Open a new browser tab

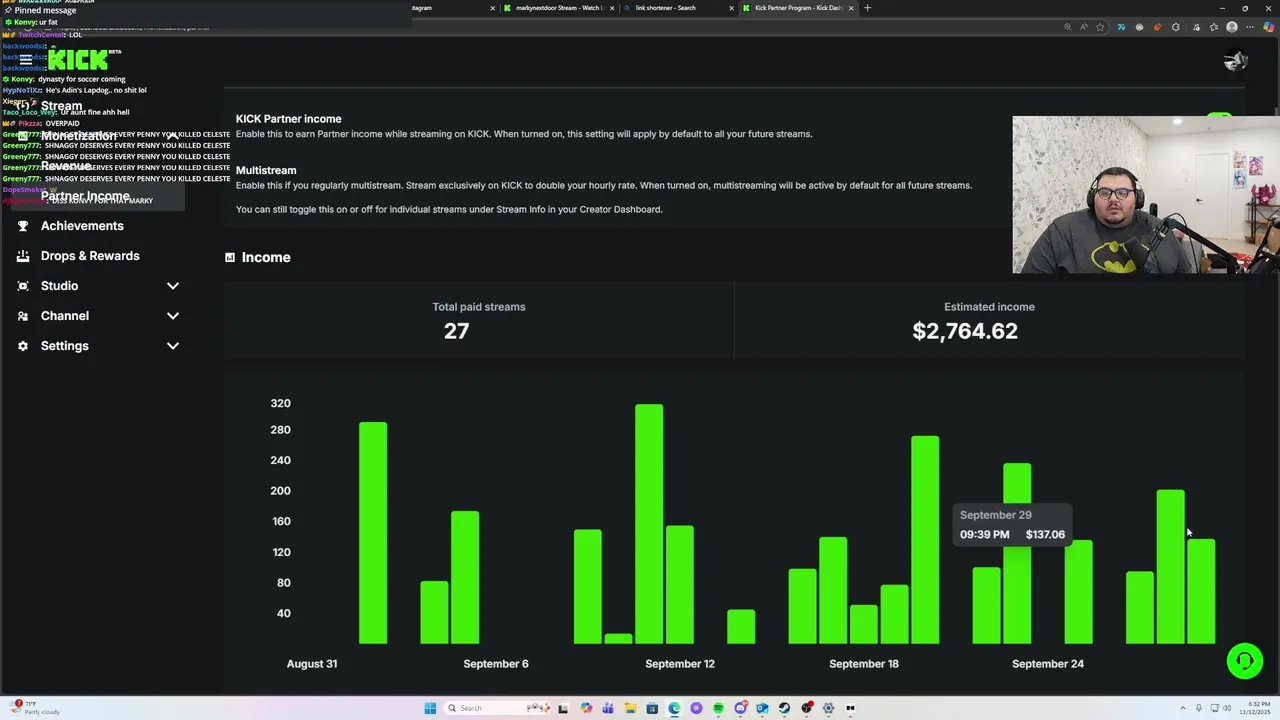tap(867, 8)
